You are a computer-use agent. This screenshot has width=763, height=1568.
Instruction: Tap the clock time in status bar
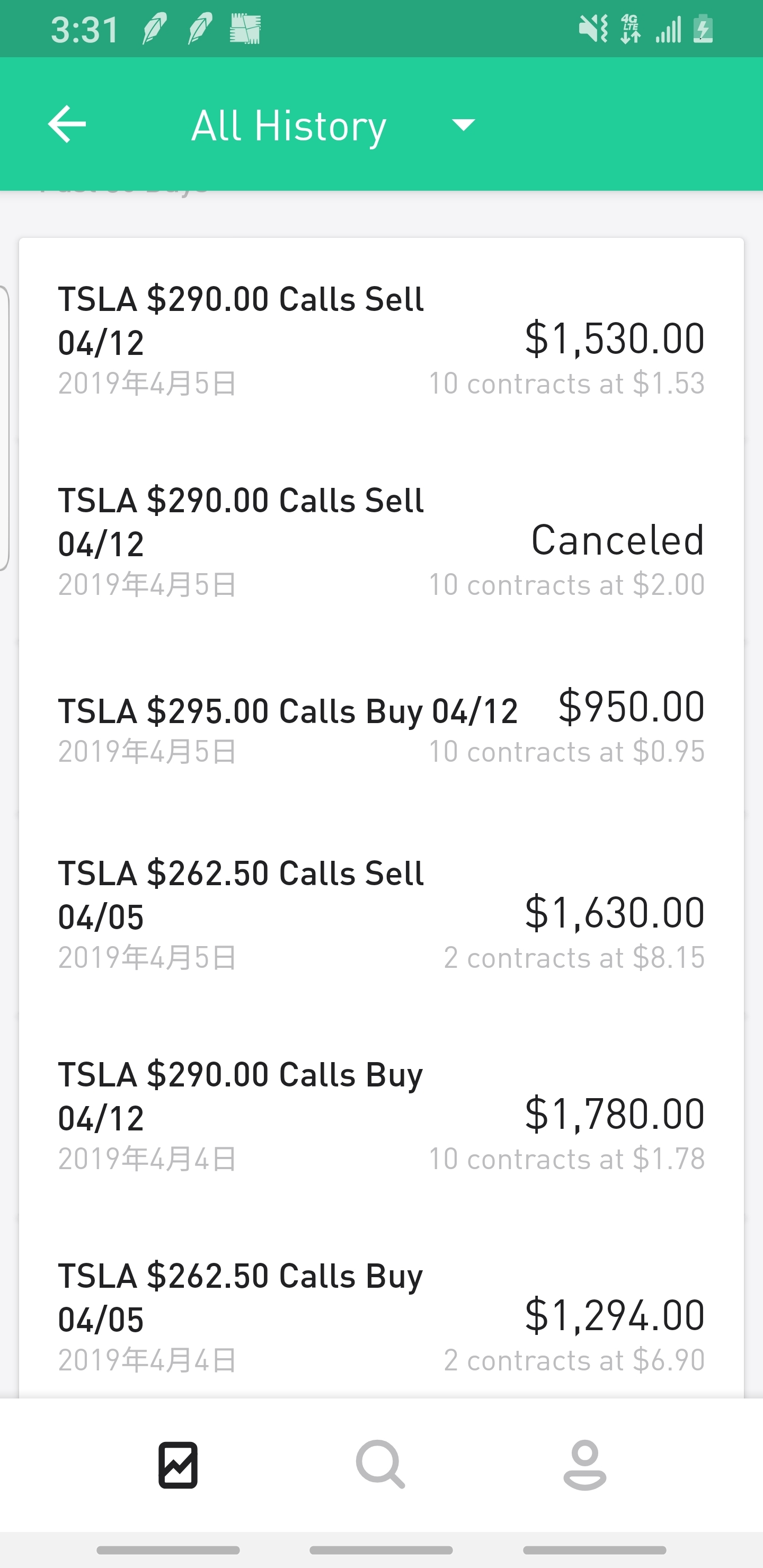(85, 29)
